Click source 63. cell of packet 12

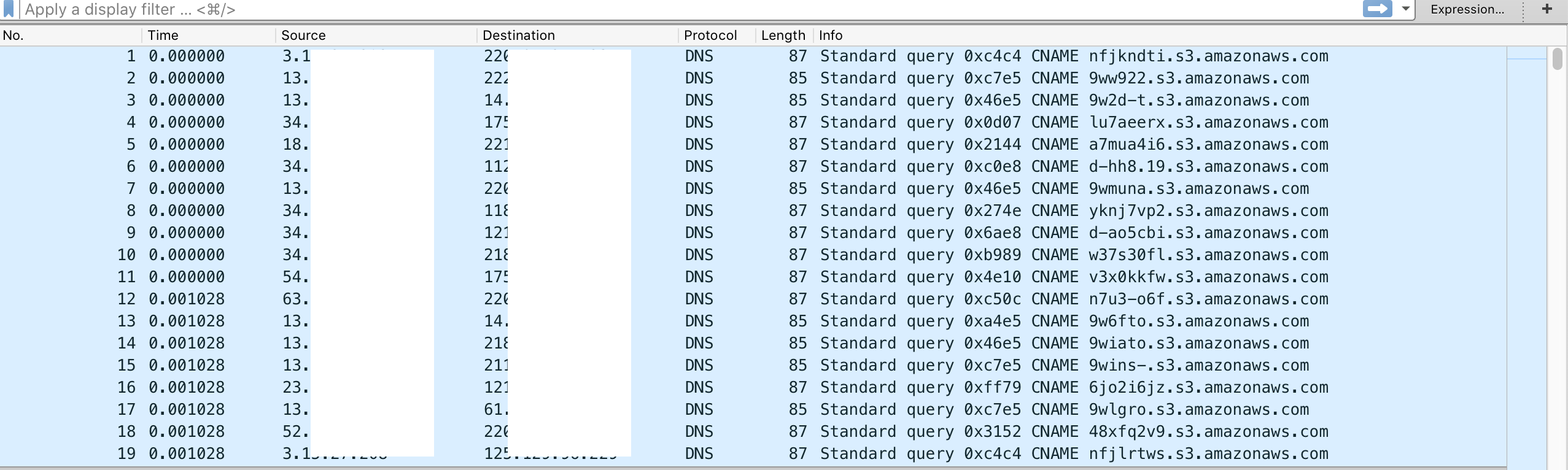pos(296,299)
